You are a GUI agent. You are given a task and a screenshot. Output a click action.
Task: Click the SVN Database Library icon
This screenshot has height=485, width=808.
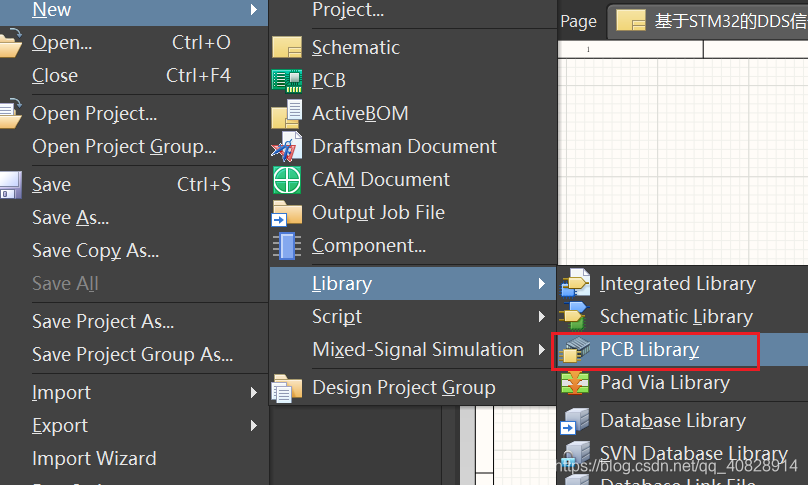(575, 453)
